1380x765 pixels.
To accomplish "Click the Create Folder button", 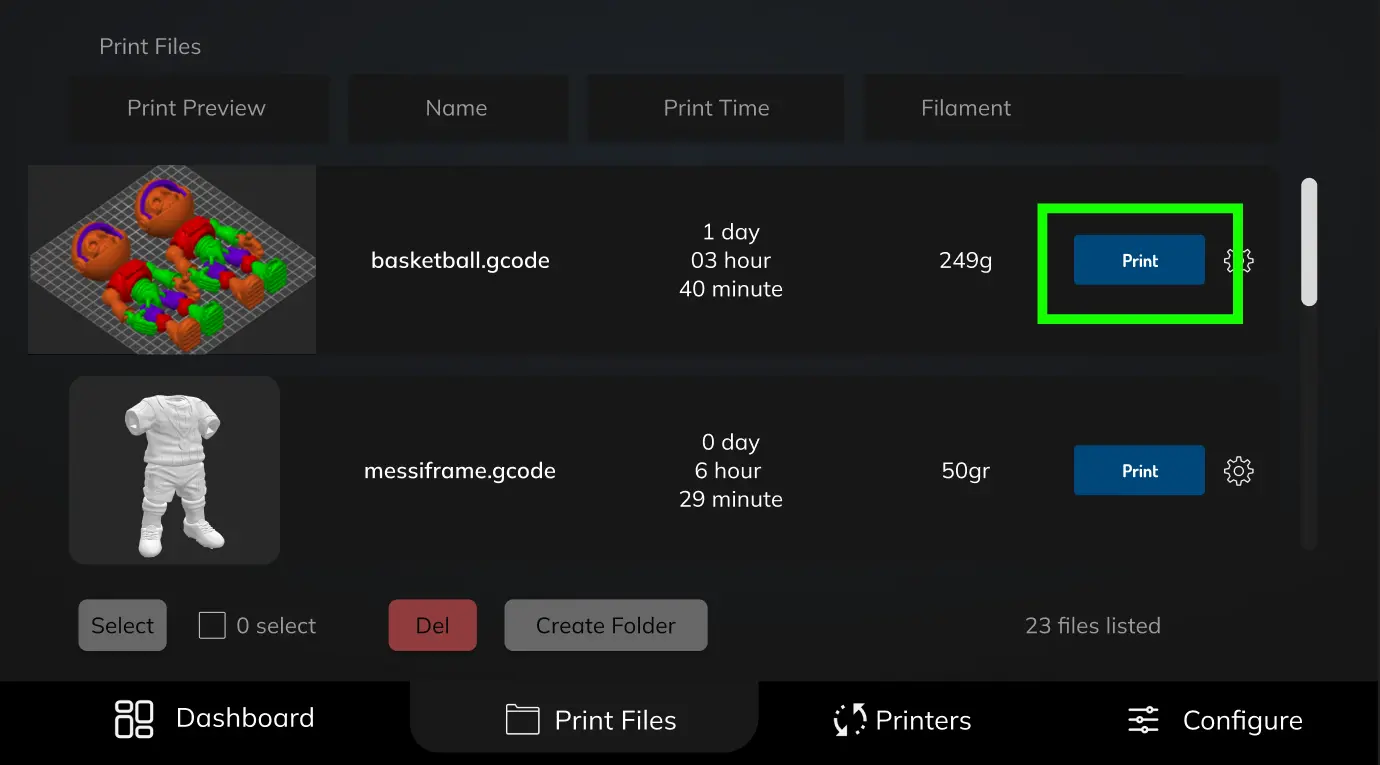I will (x=606, y=626).
